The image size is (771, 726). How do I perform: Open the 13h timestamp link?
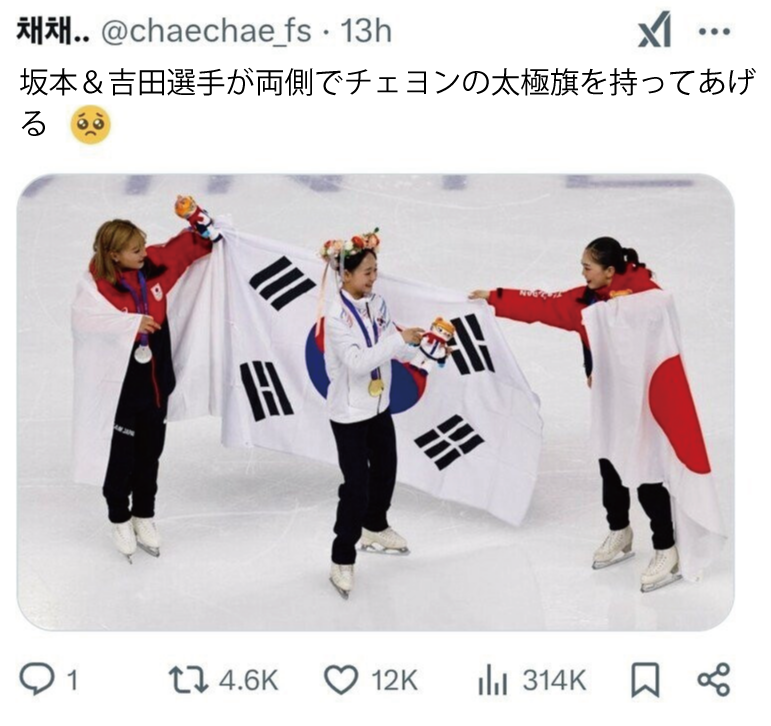tap(366, 31)
